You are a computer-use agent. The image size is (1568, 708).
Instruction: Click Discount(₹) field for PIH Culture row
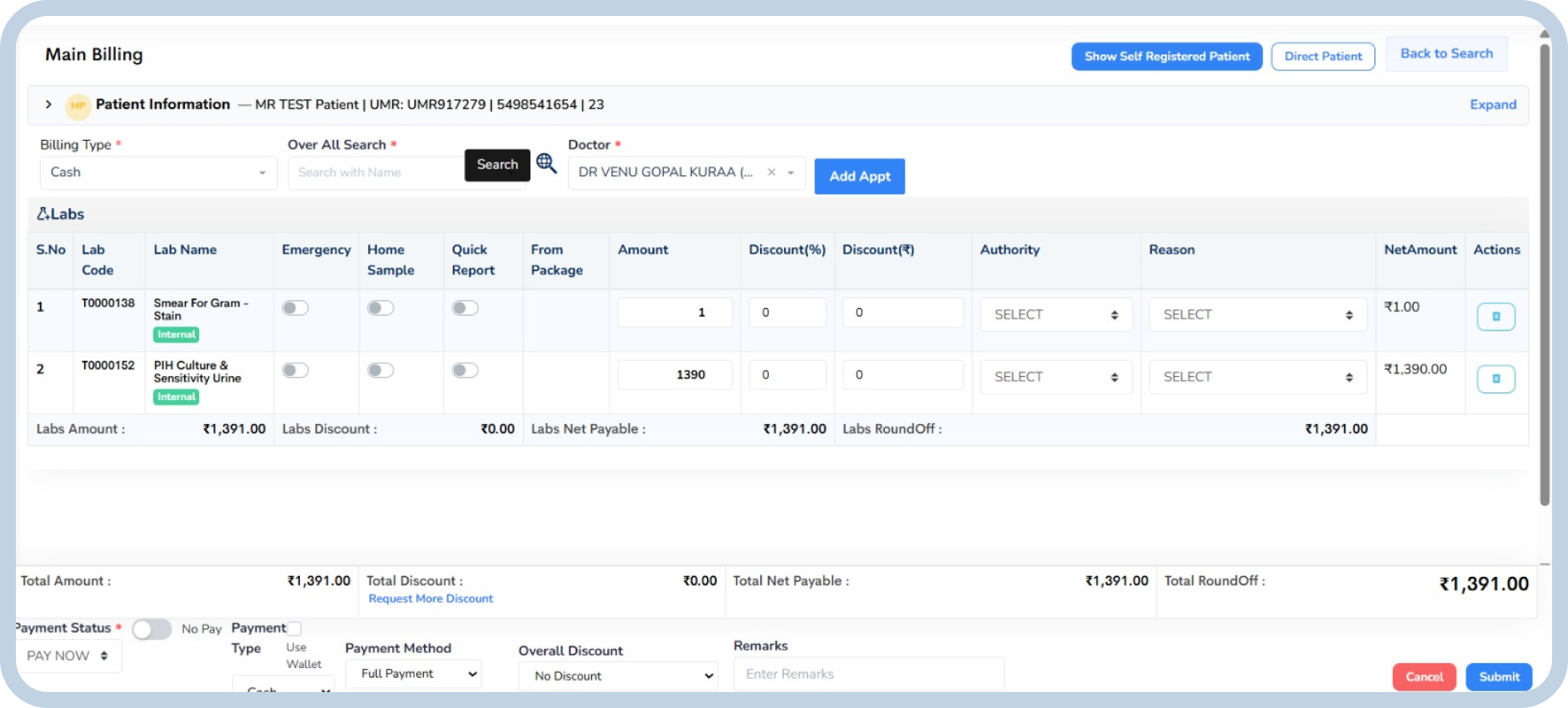(x=902, y=374)
